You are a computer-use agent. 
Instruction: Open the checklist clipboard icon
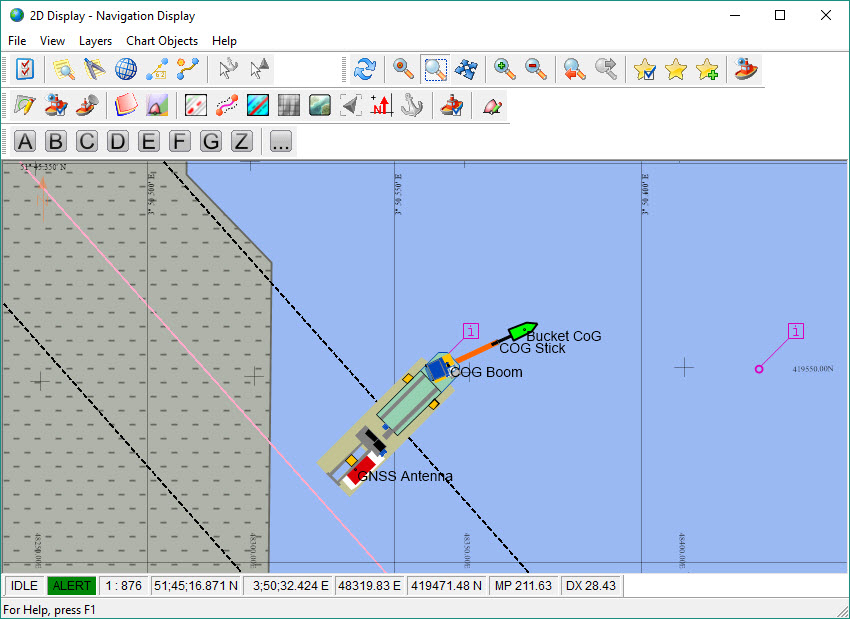click(x=25, y=69)
